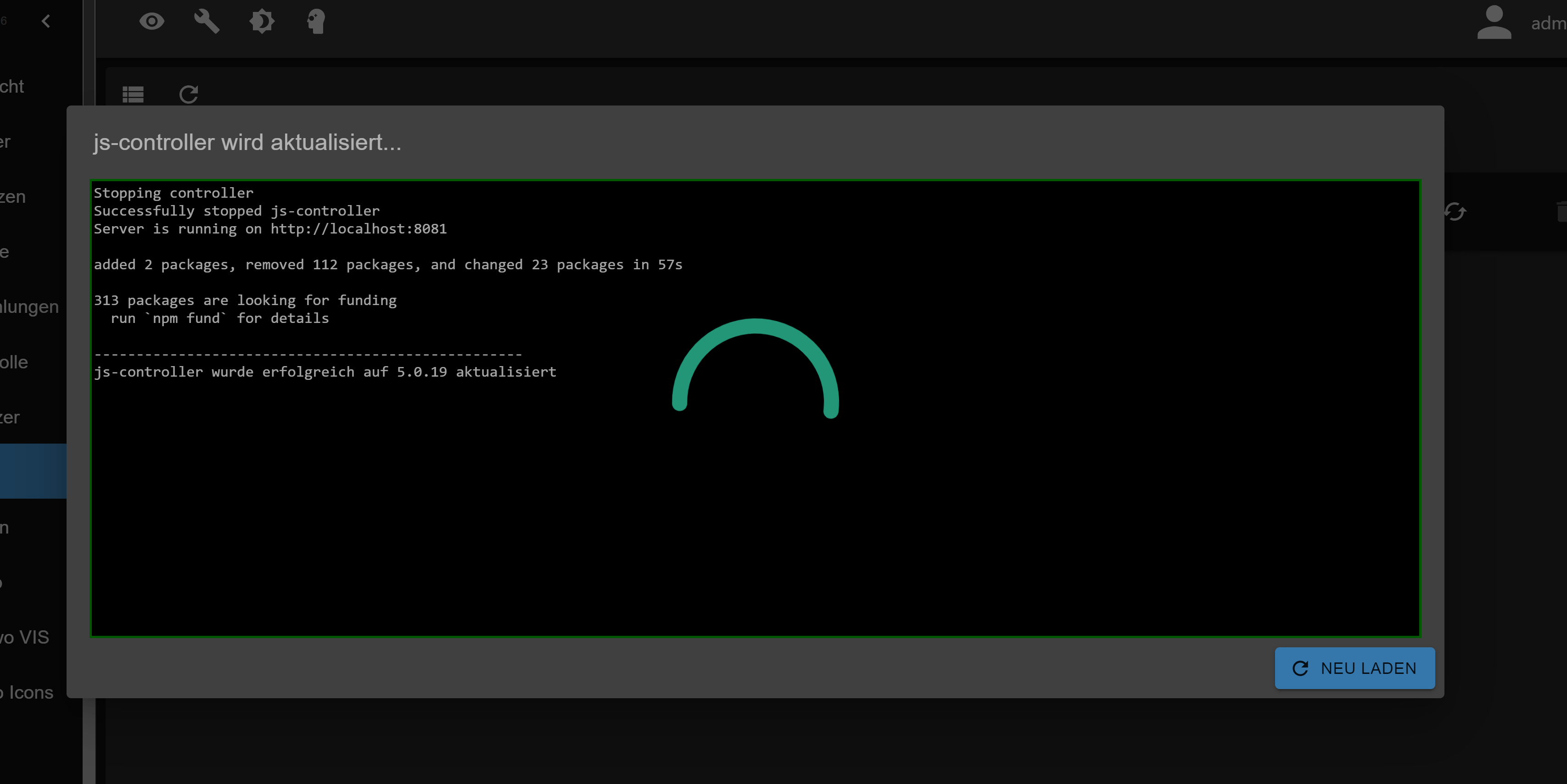The height and width of the screenshot is (784, 1567).
Task: Select the wrench icon in the top toolbar
Action: tap(206, 22)
